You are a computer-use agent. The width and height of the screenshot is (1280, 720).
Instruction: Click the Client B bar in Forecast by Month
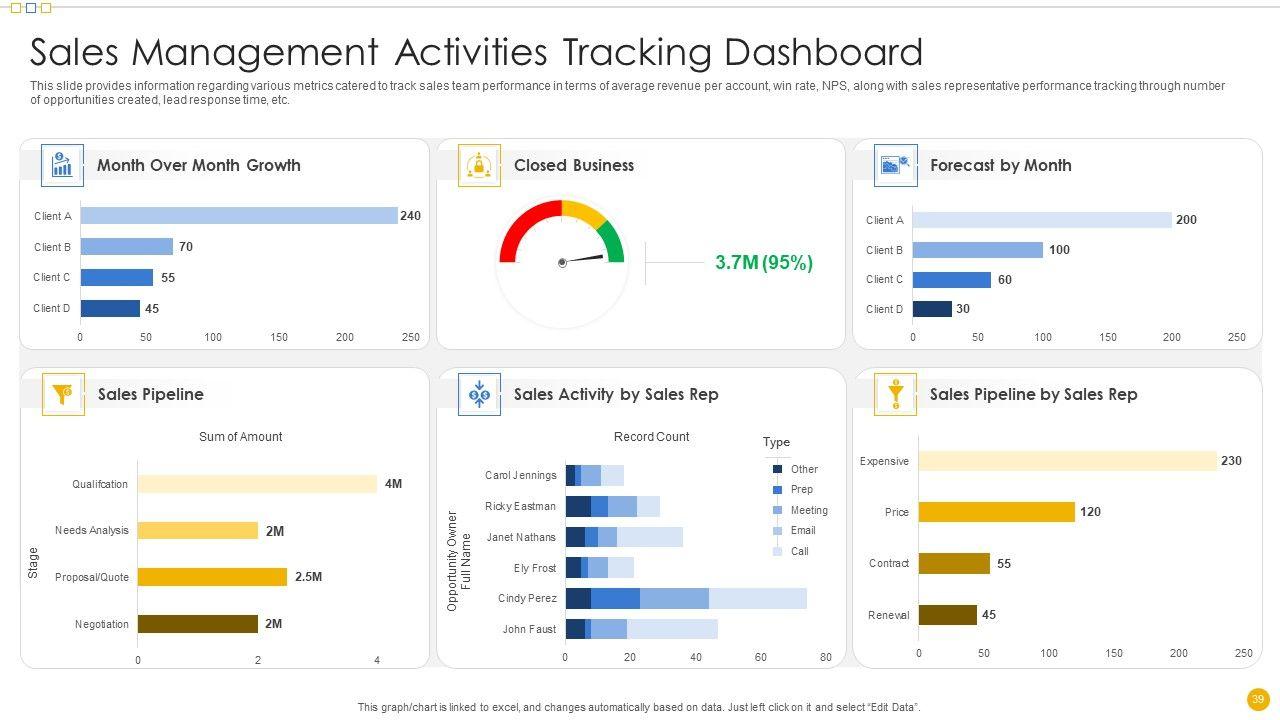[977, 250]
